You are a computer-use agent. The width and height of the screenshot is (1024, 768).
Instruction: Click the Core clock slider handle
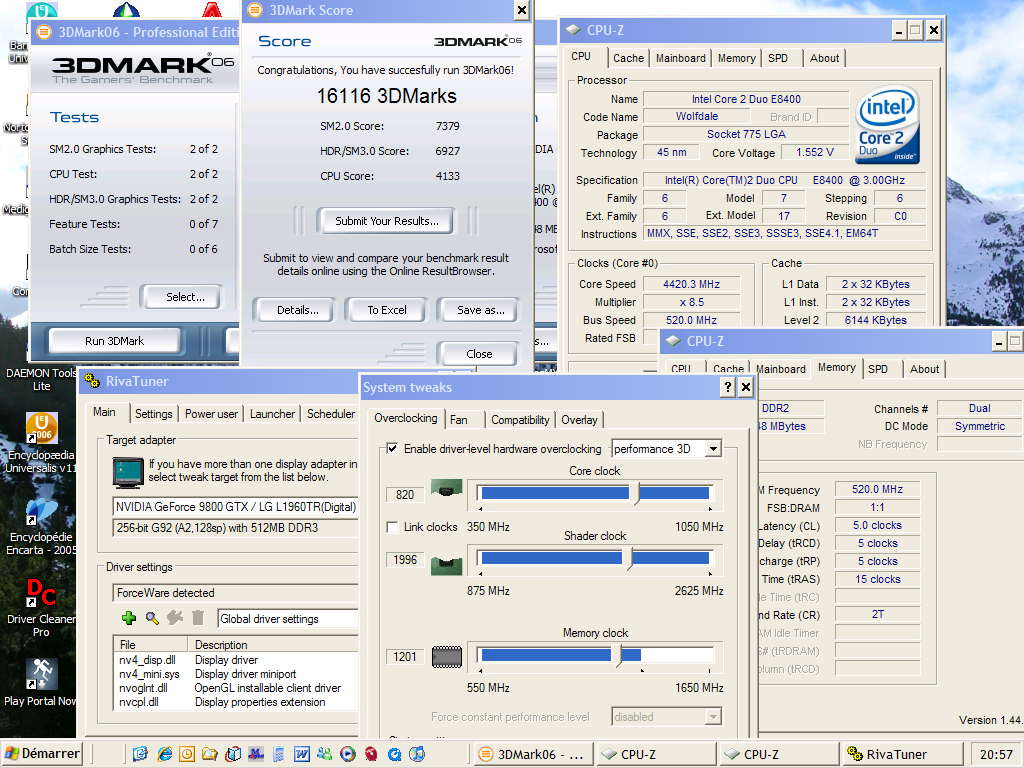click(x=635, y=494)
